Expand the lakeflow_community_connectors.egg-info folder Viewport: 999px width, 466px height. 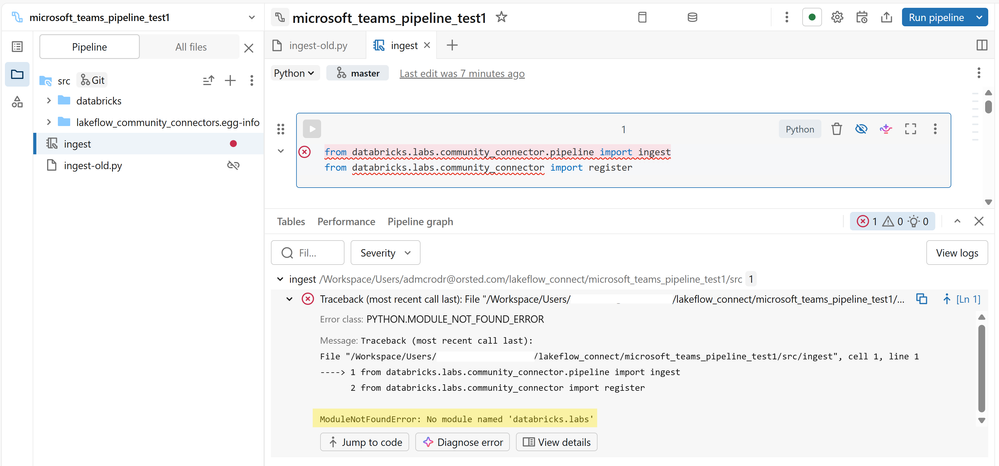click(48, 122)
